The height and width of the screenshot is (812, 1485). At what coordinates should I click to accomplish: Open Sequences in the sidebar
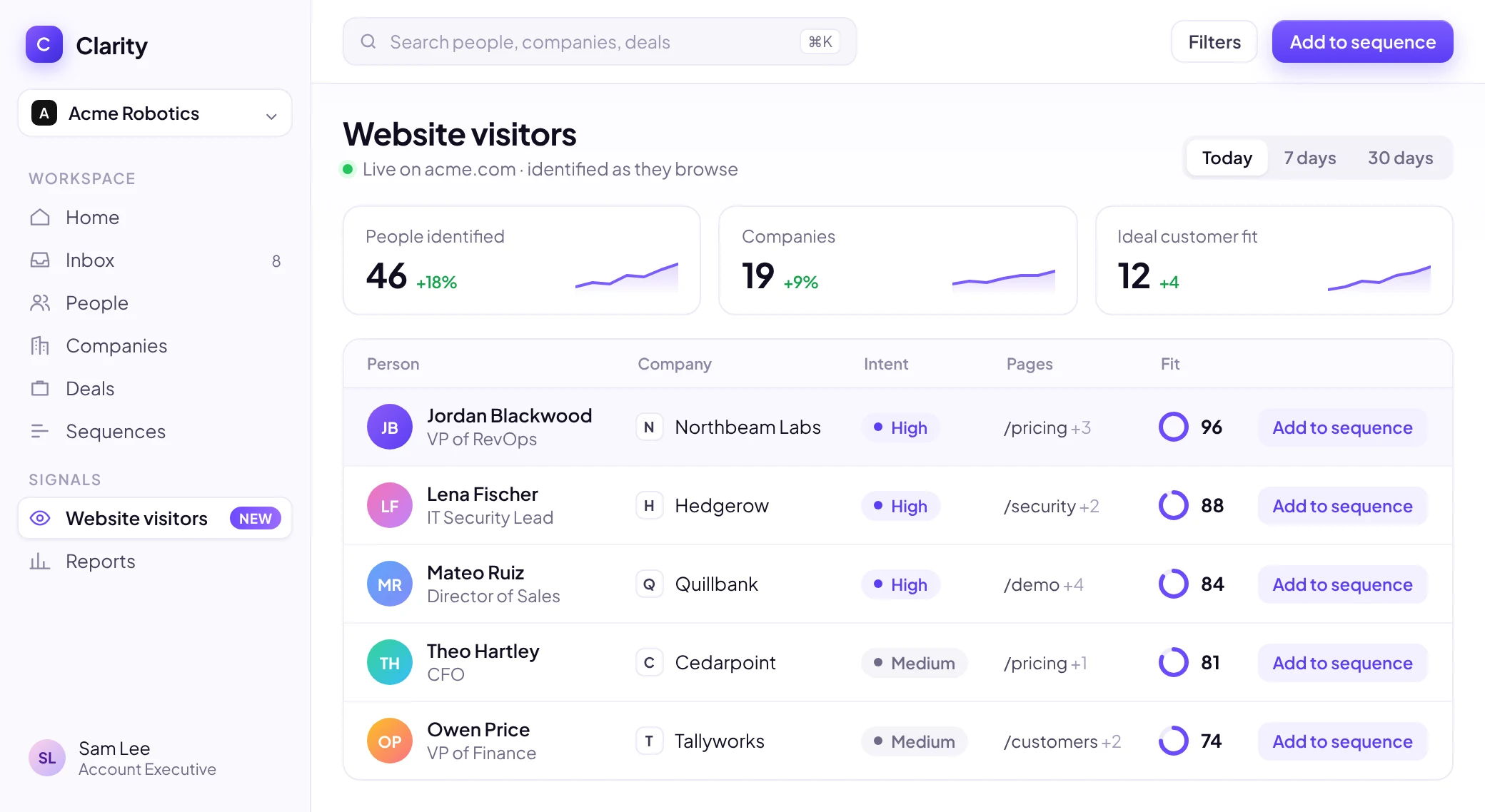(x=155, y=432)
